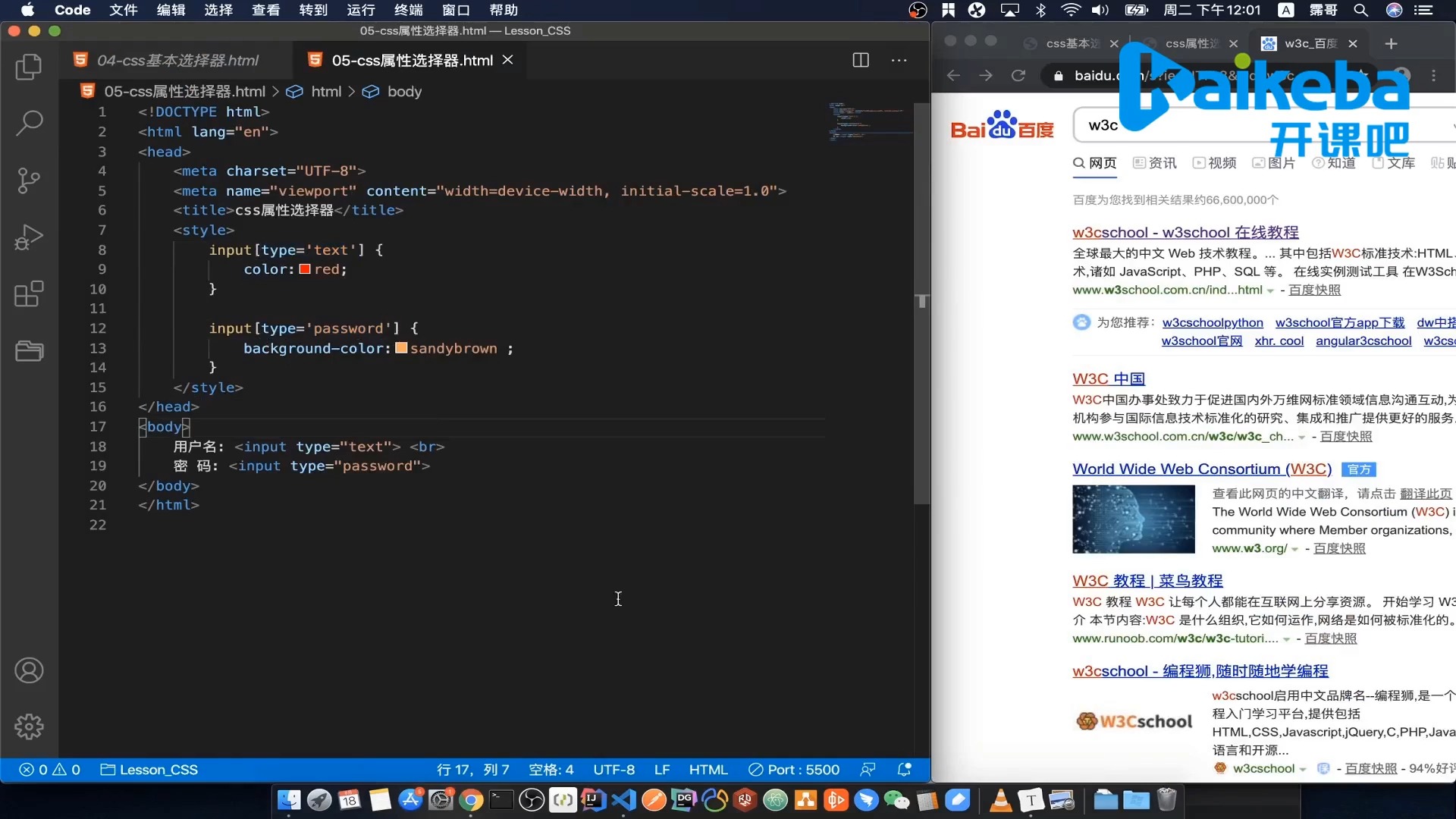Open the Accounts menu in activity bar
This screenshot has width=1456, height=819.
29,670
